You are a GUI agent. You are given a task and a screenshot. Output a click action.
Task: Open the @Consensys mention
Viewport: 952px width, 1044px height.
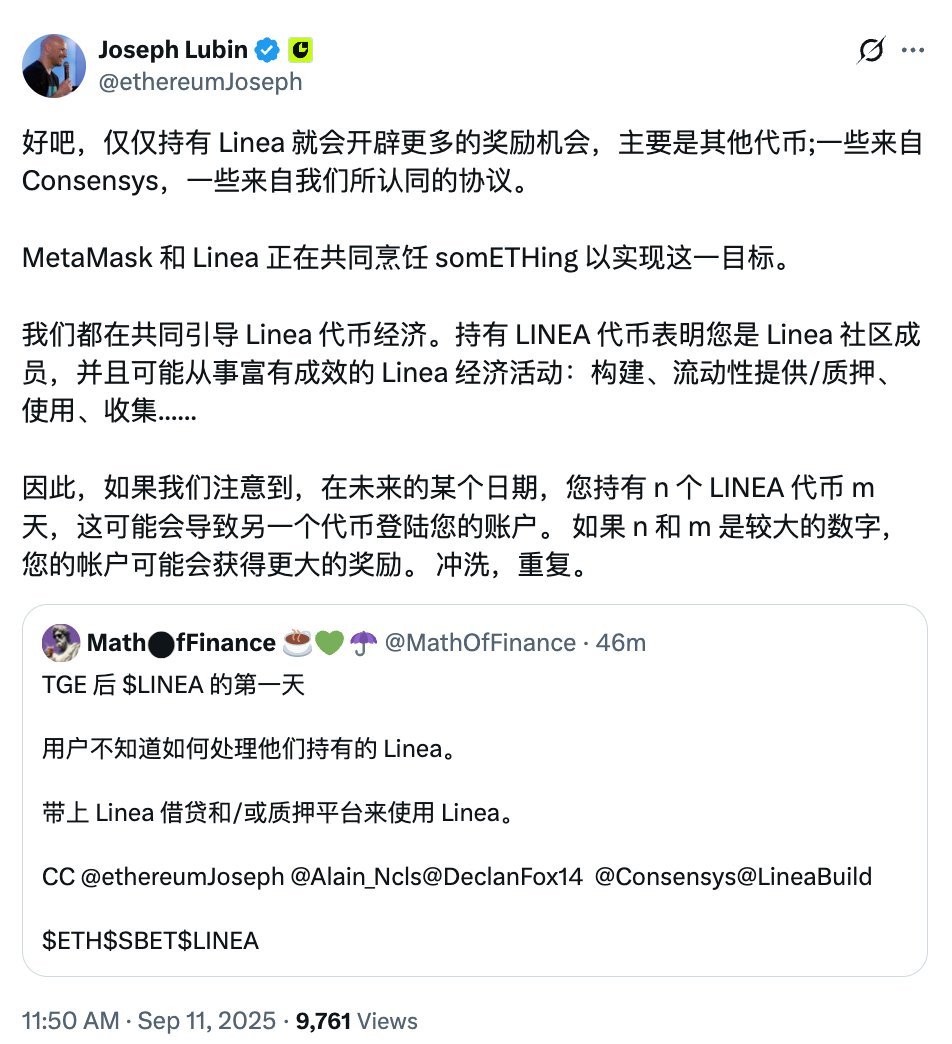coord(665,877)
